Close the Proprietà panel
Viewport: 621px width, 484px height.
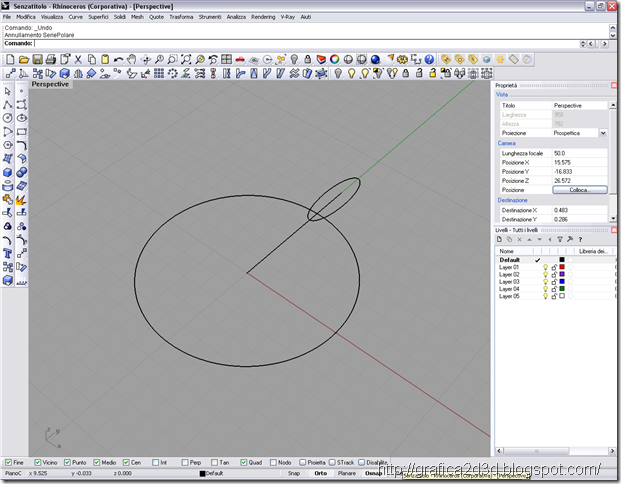pyautogui.click(x=614, y=85)
